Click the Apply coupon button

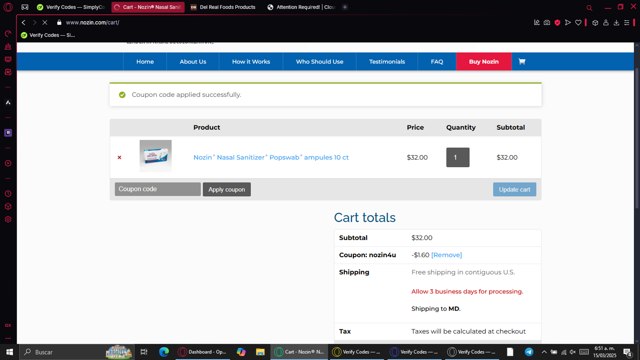pyautogui.click(x=227, y=189)
